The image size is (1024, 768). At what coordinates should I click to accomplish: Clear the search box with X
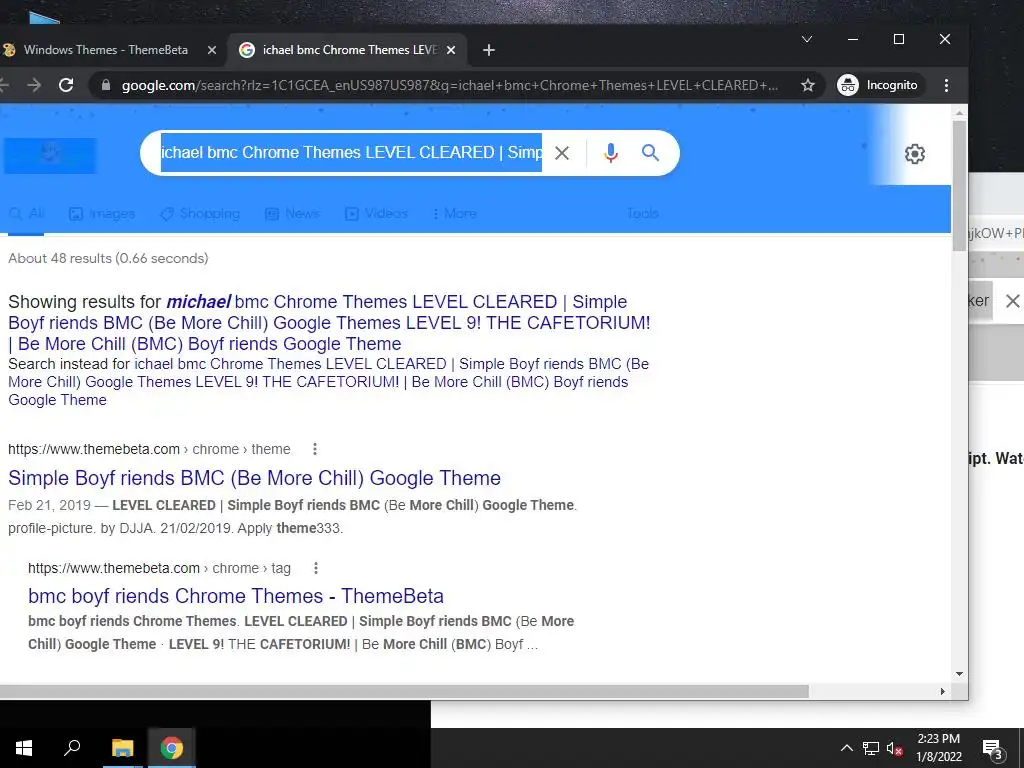click(x=562, y=153)
